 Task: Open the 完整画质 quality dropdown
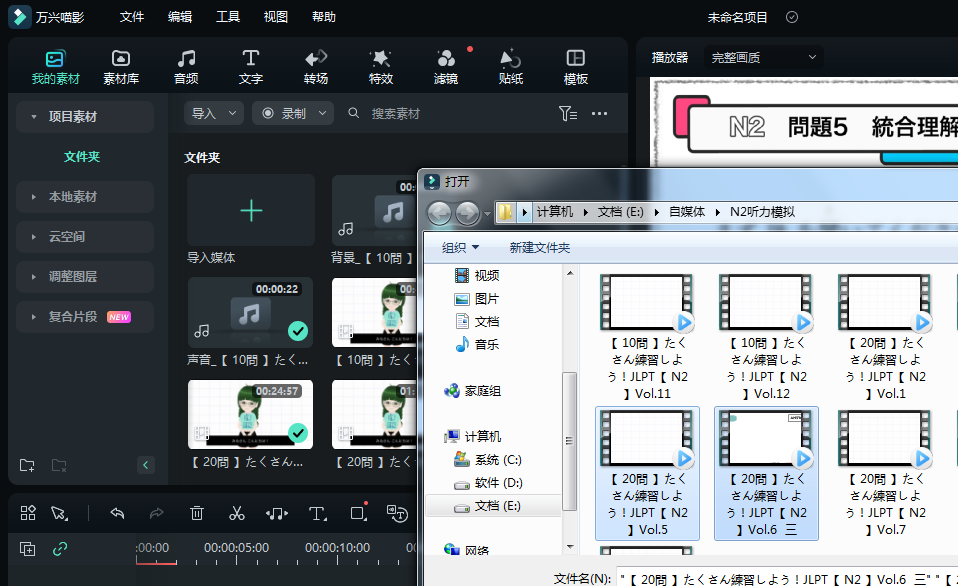coord(764,57)
